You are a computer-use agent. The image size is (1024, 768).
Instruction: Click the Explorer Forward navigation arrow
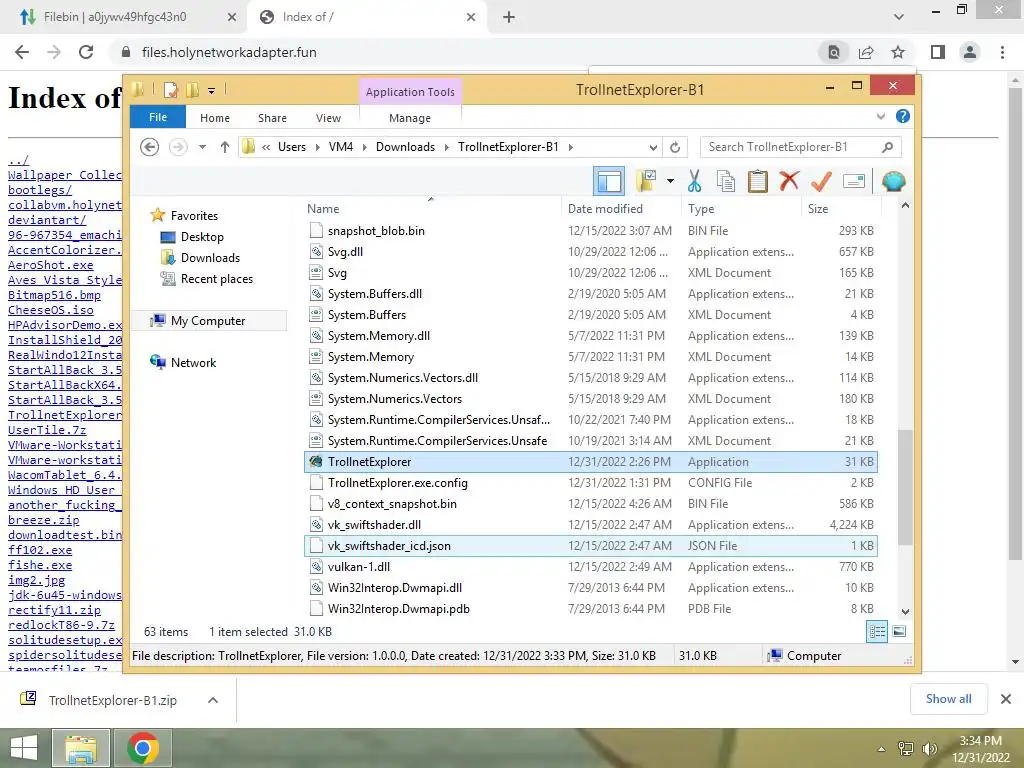point(178,147)
